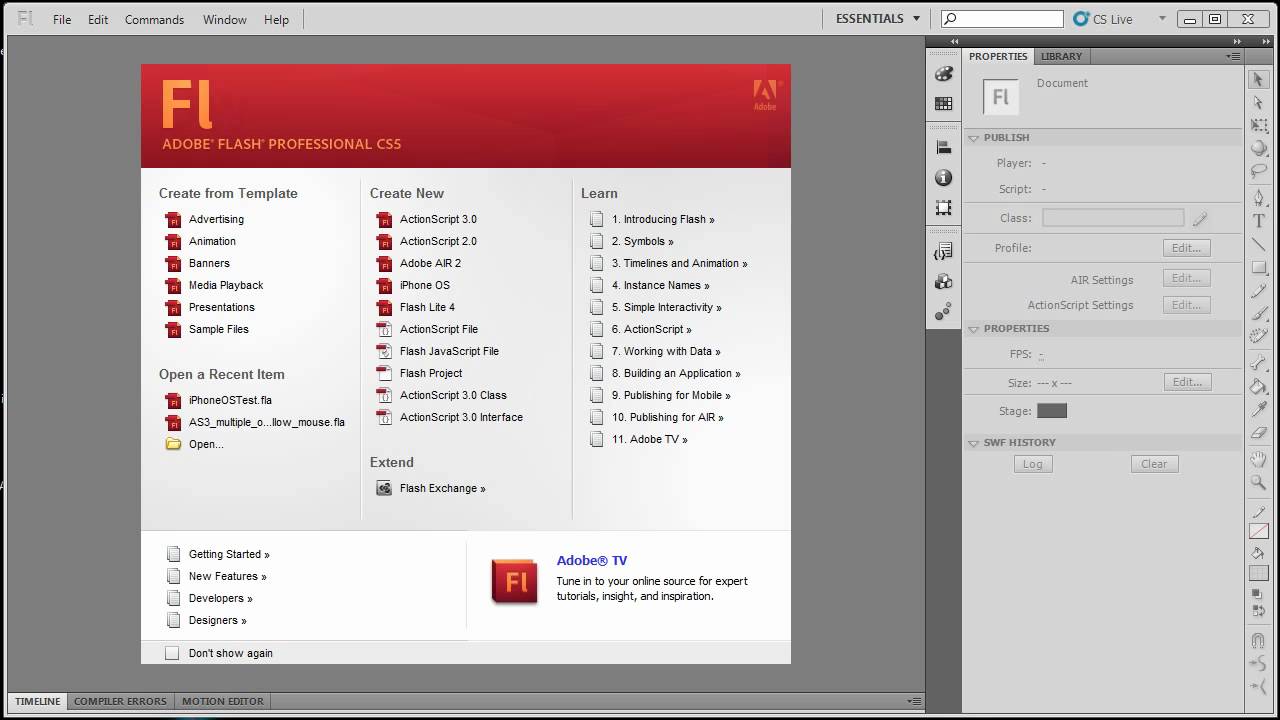The image size is (1280, 720).
Task: Select the Brush tool
Action: click(1259, 314)
